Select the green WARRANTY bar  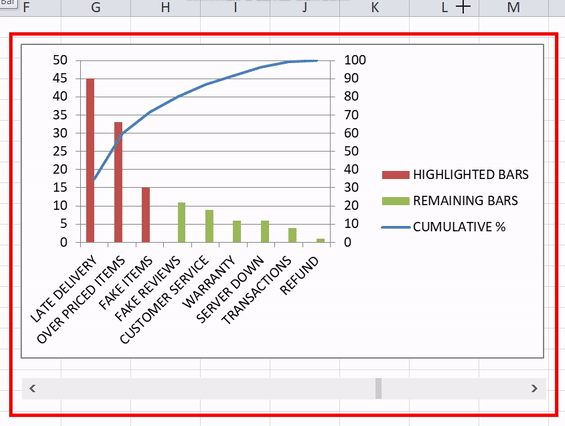tap(237, 231)
